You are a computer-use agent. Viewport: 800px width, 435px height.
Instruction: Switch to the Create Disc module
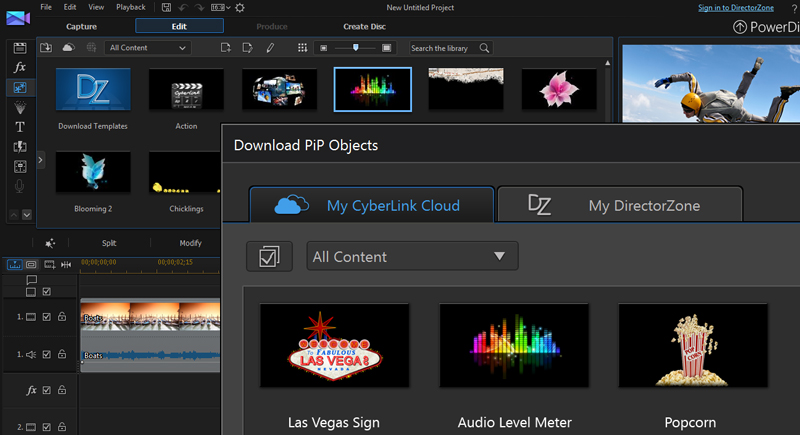(364, 27)
